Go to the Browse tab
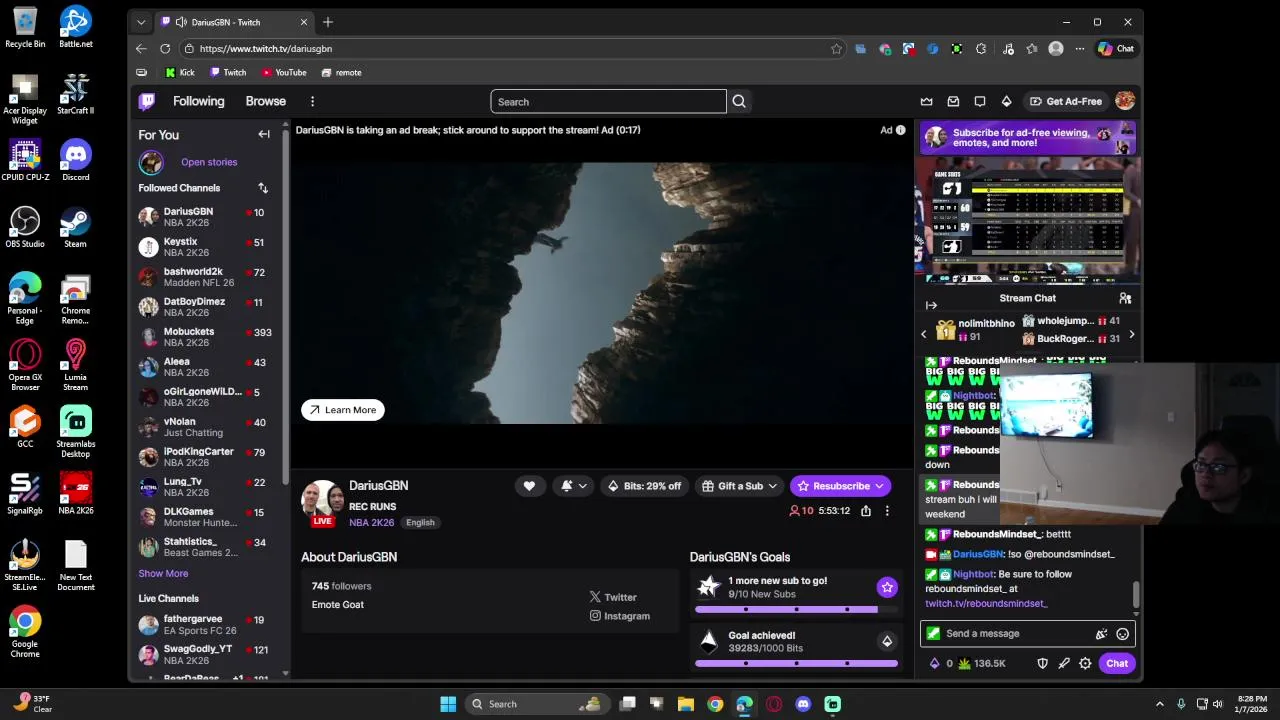The image size is (1280, 720). click(x=266, y=101)
